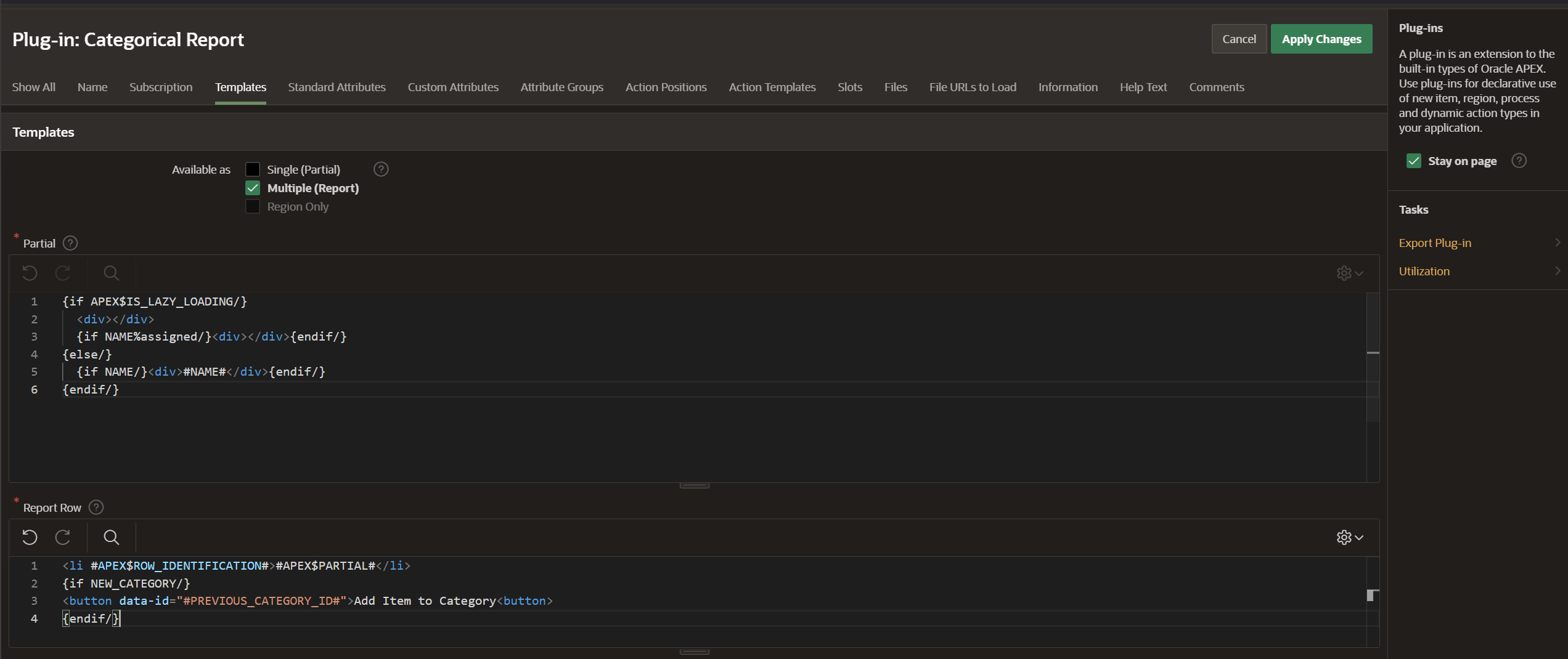This screenshot has height=659, width=1568.
Task: Open search in the Report Row editor
Action: pyautogui.click(x=112, y=537)
